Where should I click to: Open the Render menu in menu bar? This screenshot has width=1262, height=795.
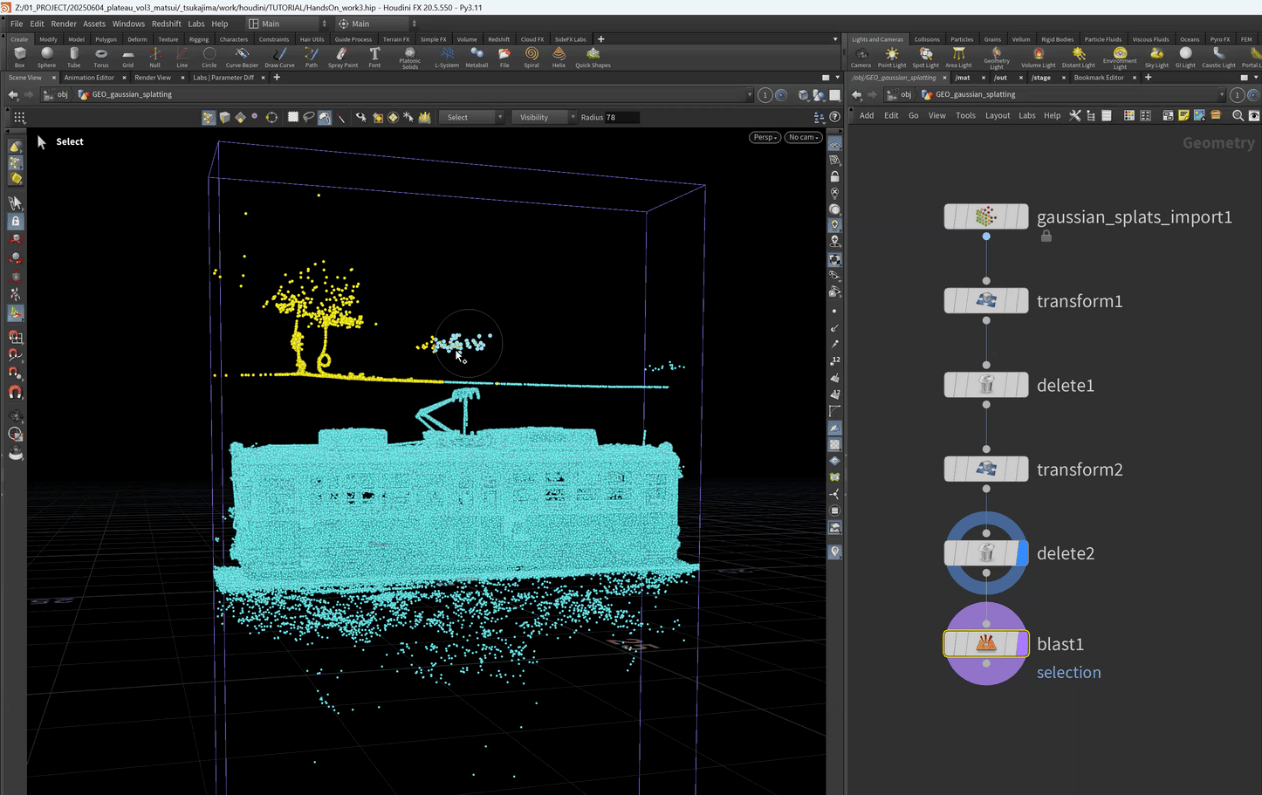pyautogui.click(x=63, y=24)
